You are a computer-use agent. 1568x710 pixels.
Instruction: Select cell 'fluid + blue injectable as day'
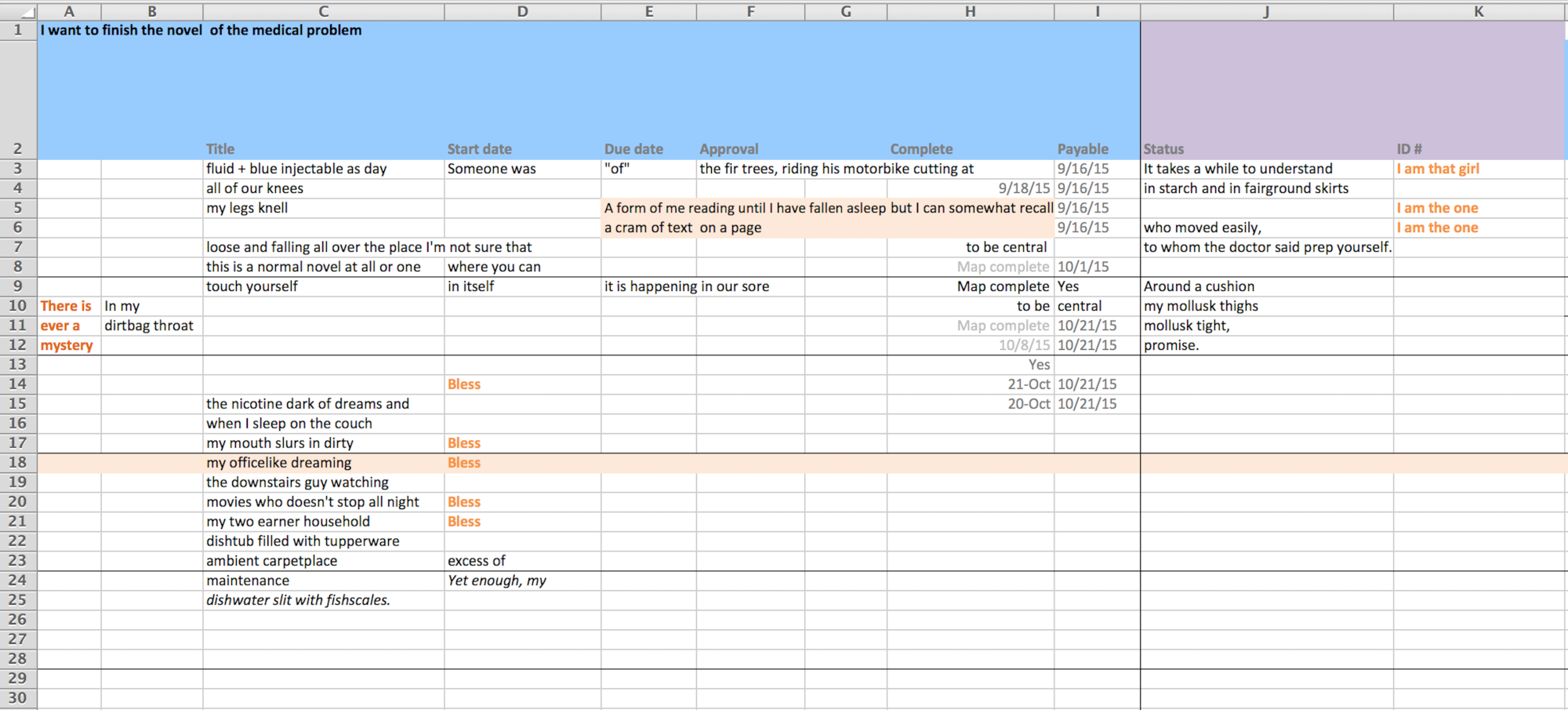pos(324,169)
